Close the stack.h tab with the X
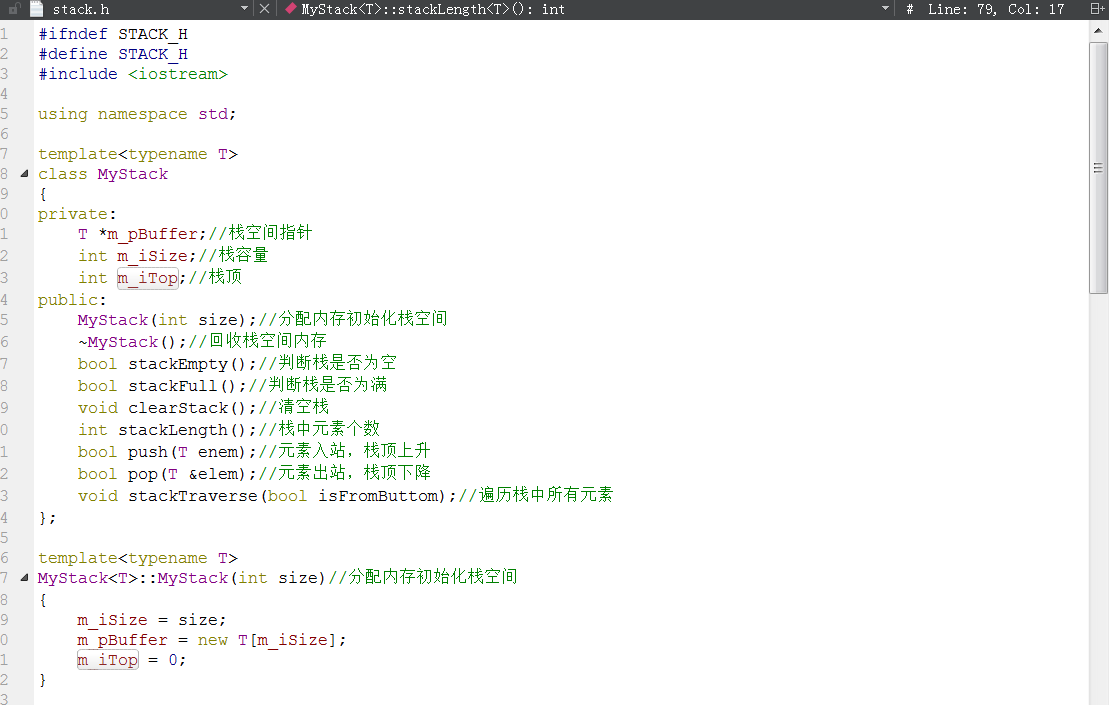 pyautogui.click(x=264, y=9)
